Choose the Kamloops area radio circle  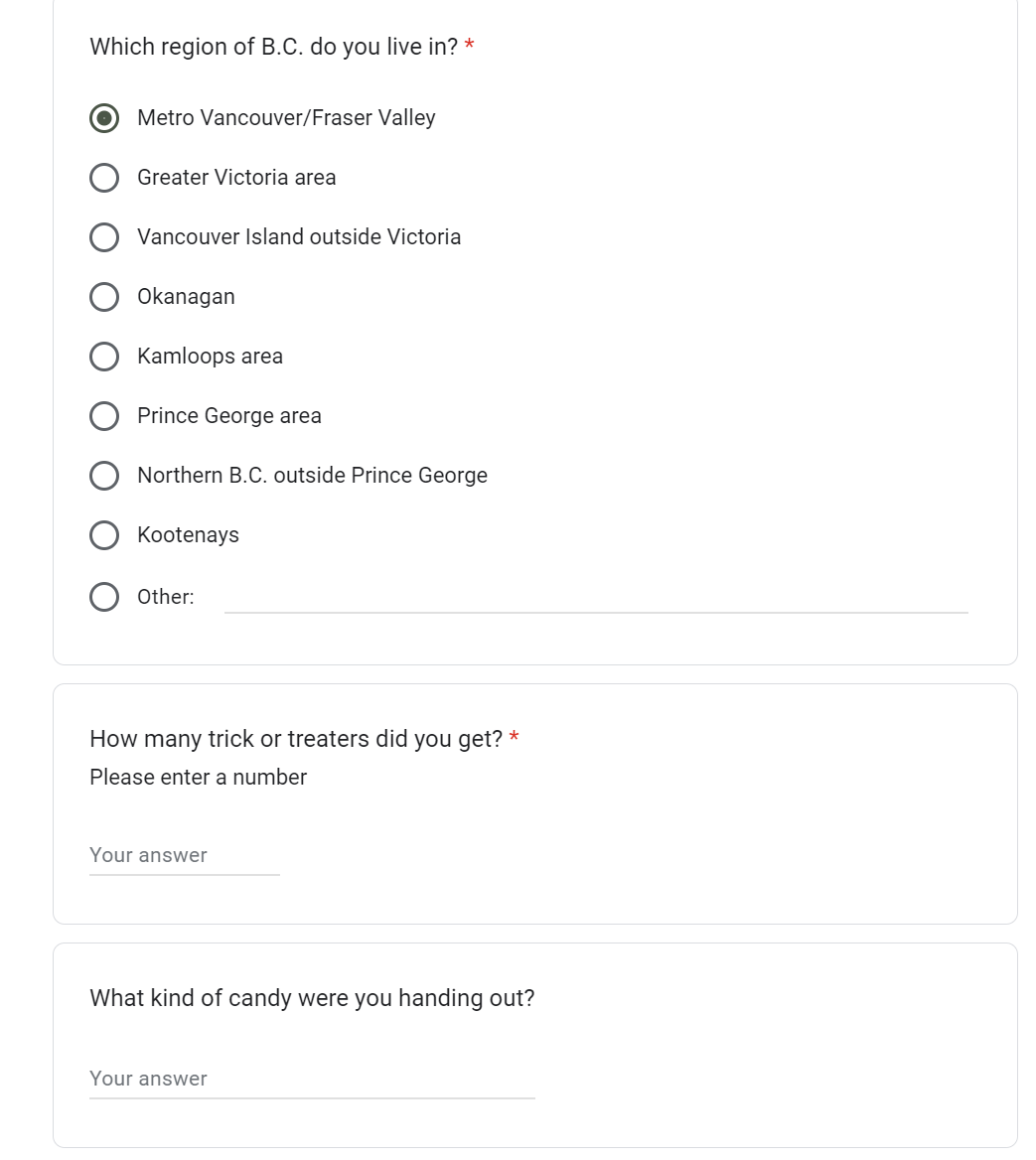[x=104, y=357]
